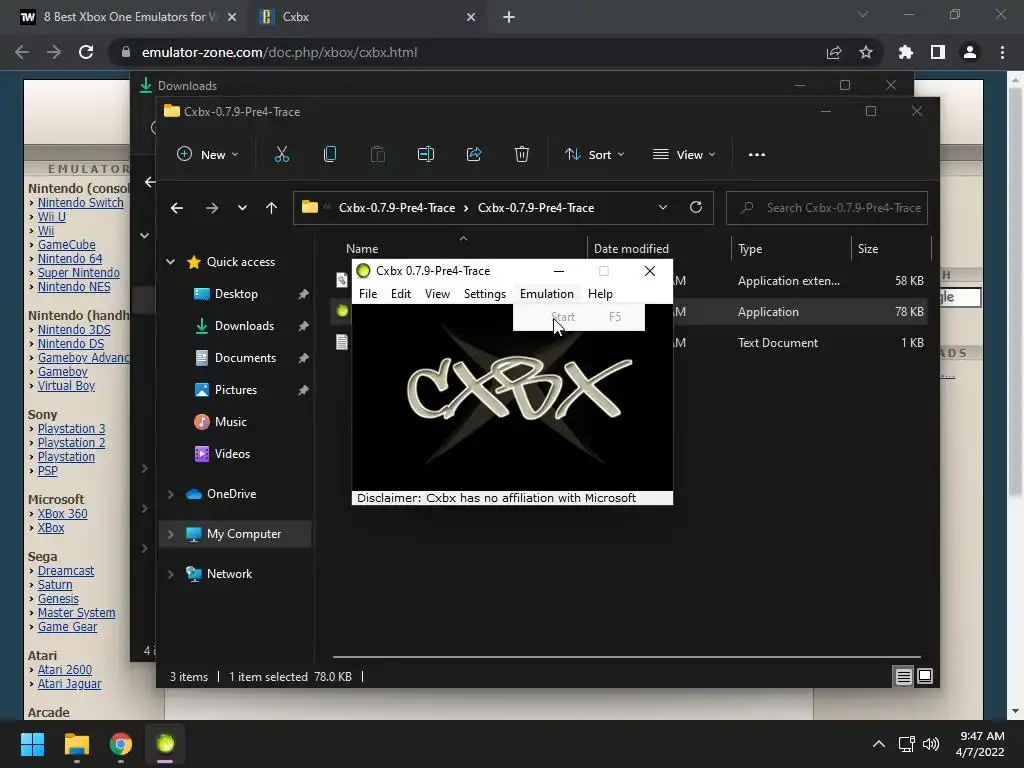Click Chrome address bar URL
The image size is (1024, 768).
tap(280, 52)
